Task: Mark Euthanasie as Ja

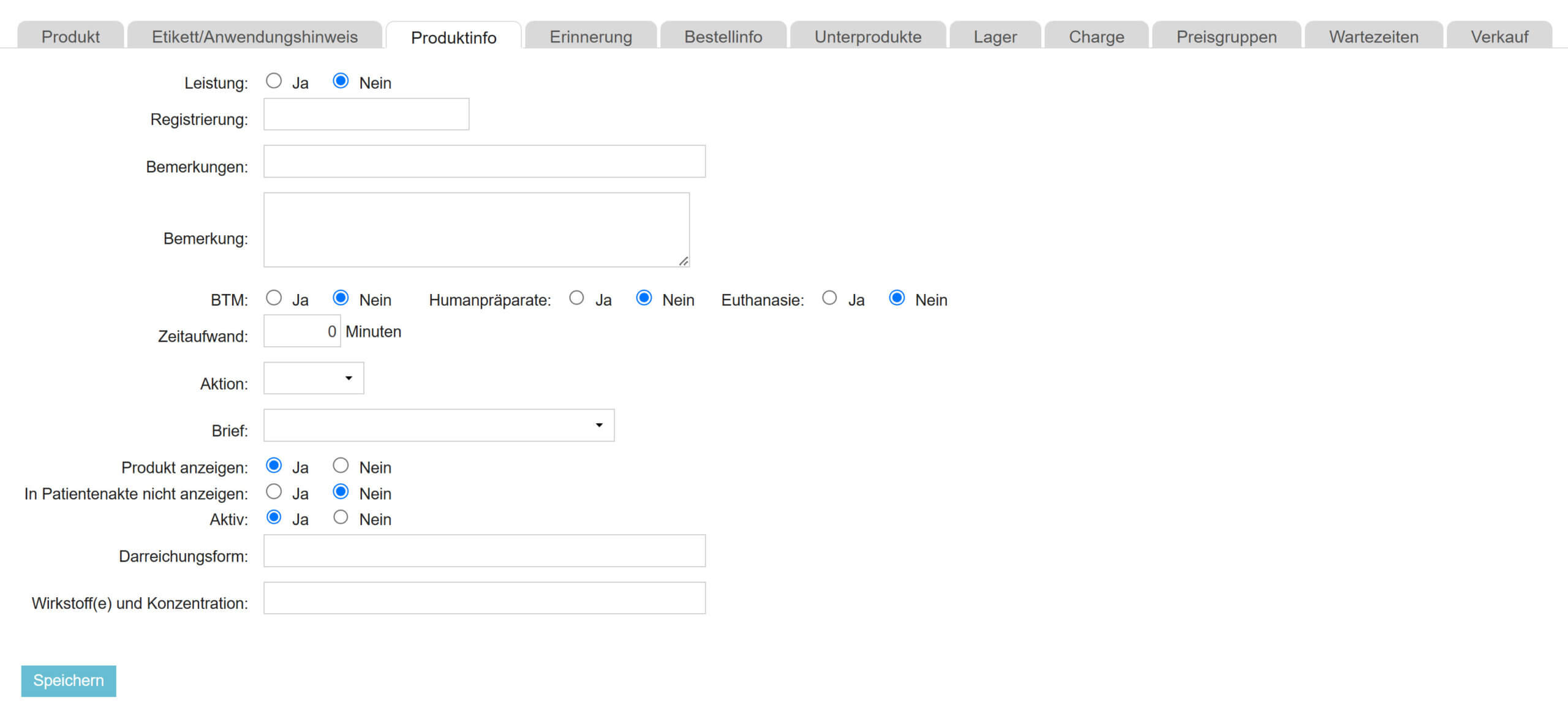Action: 829,298
